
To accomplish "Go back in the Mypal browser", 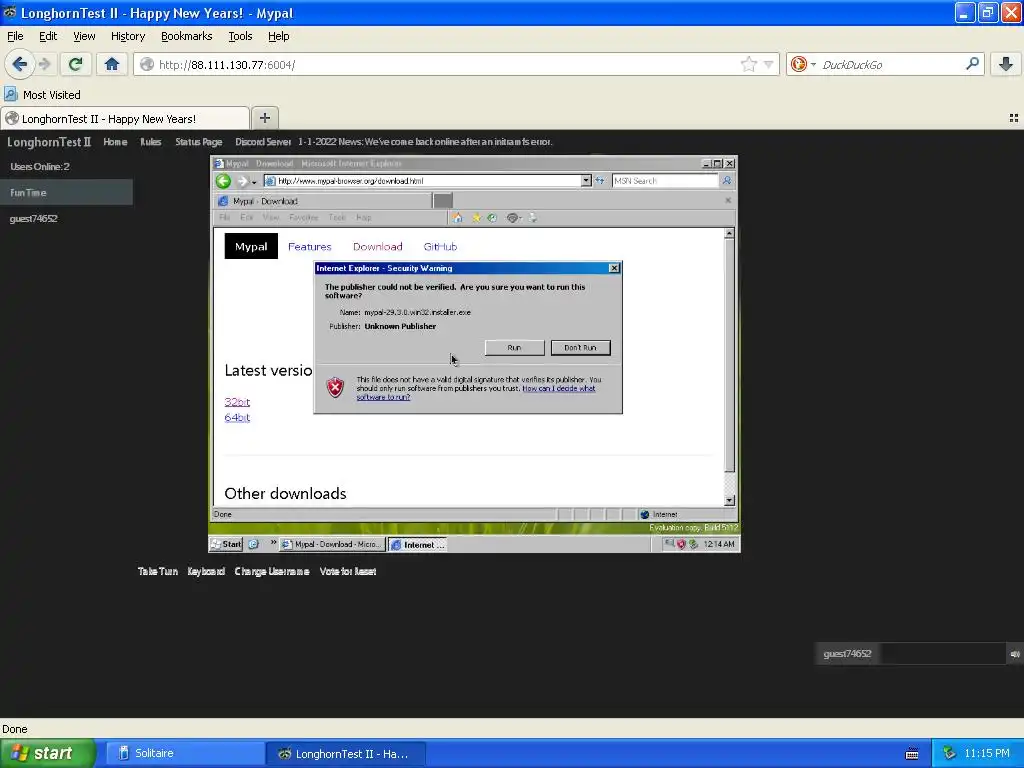I will click(x=20, y=64).
